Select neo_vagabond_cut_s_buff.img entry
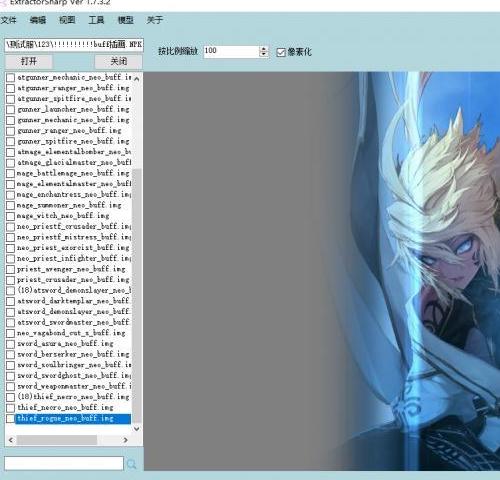This screenshot has height=480, width=500. 71,333
